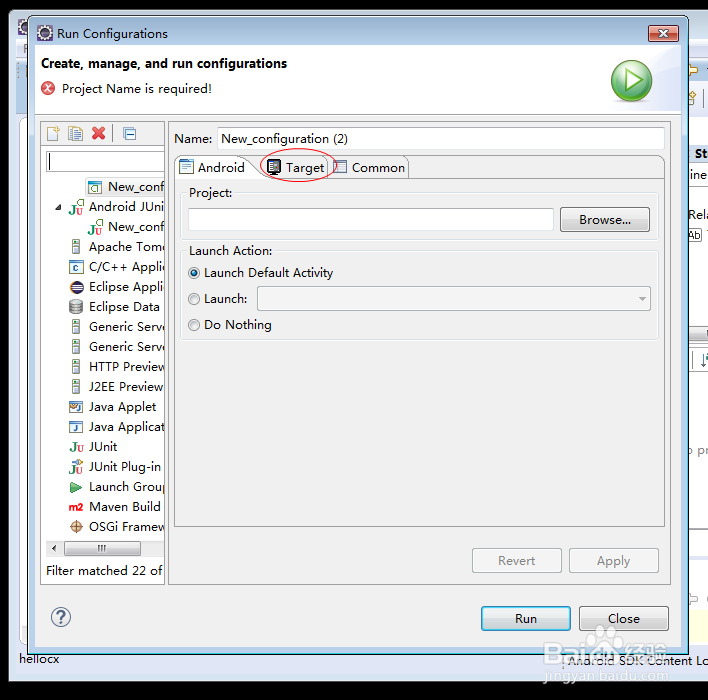Click the Apply button
Image resolution: width=708 pixels, height=700 pixels.
click(614, 560)
